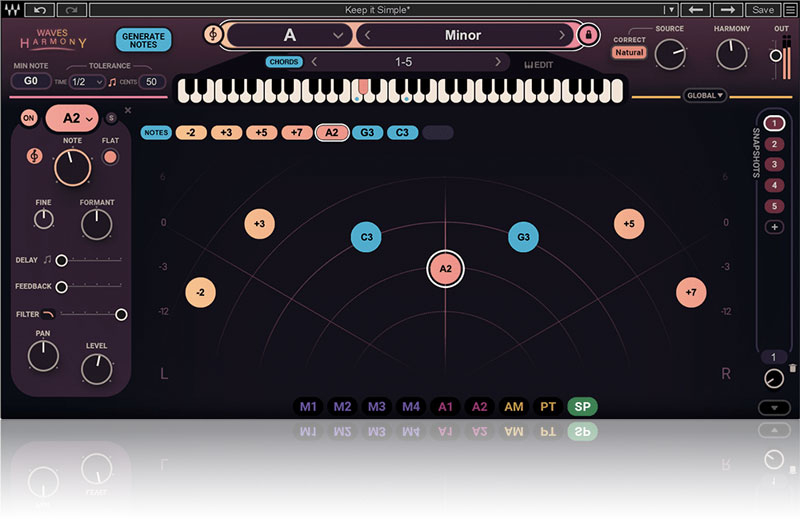The width and height of the screenshot is (800, 520).
Task: Toggle solo S button for voice
Action: pos(112,118)
